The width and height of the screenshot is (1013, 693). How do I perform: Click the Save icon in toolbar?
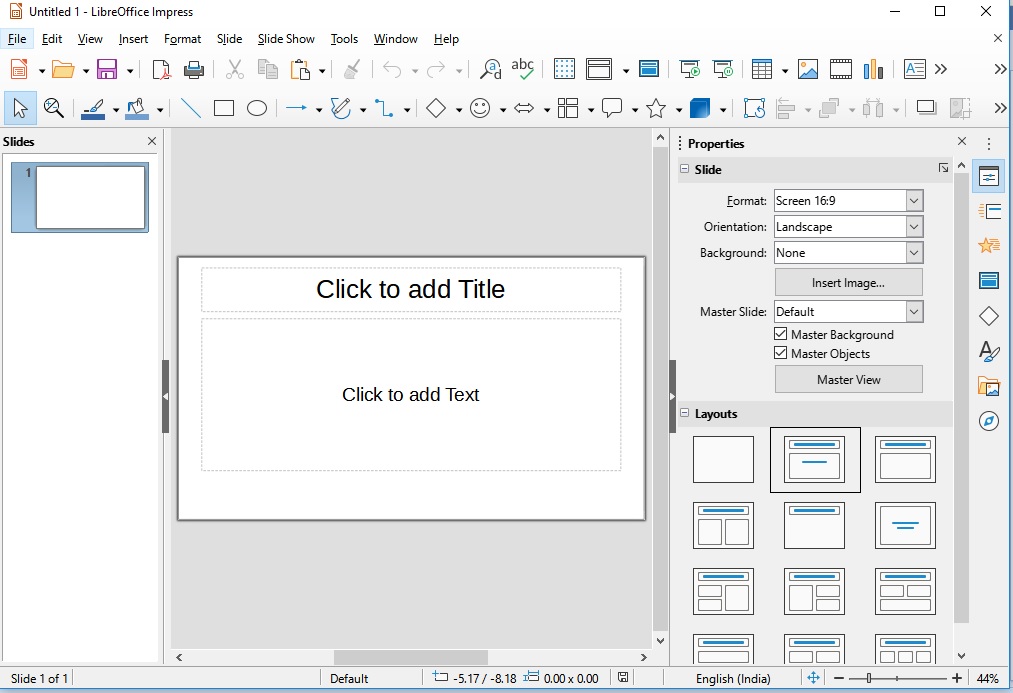pyautogui.click(x=106, y=69)
